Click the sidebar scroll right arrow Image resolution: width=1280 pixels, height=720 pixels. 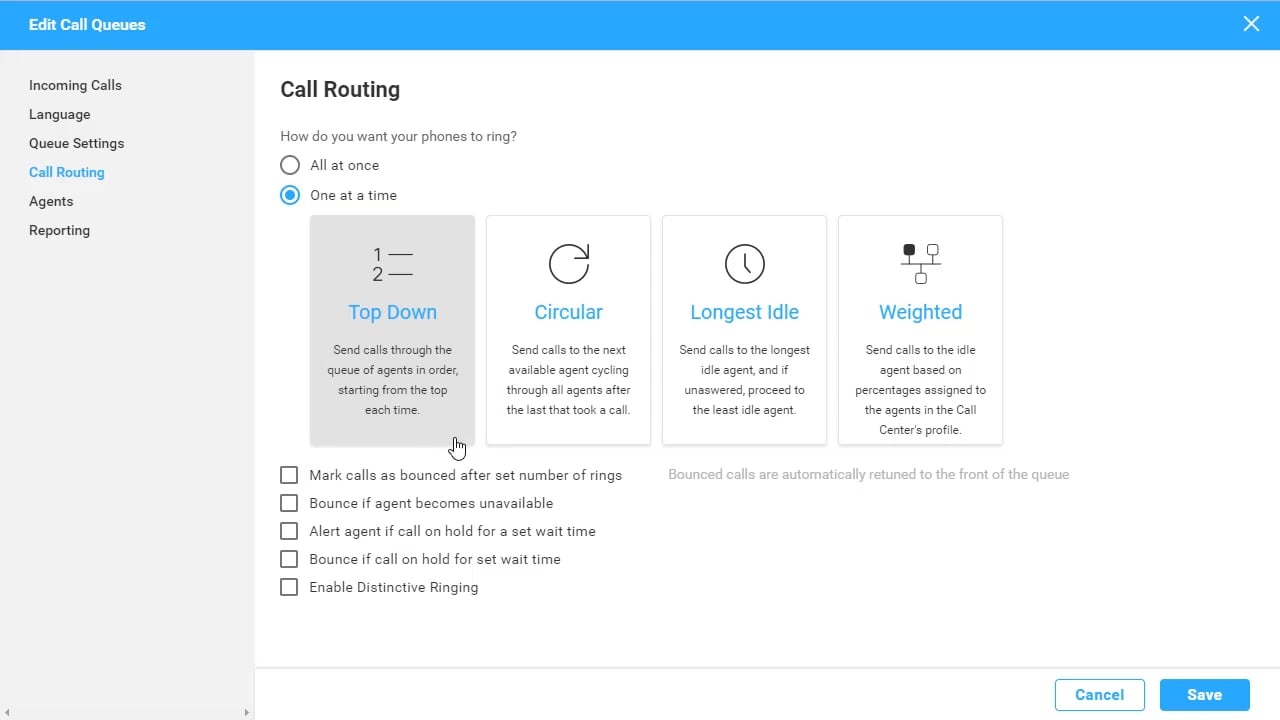(x=247, y=713)
